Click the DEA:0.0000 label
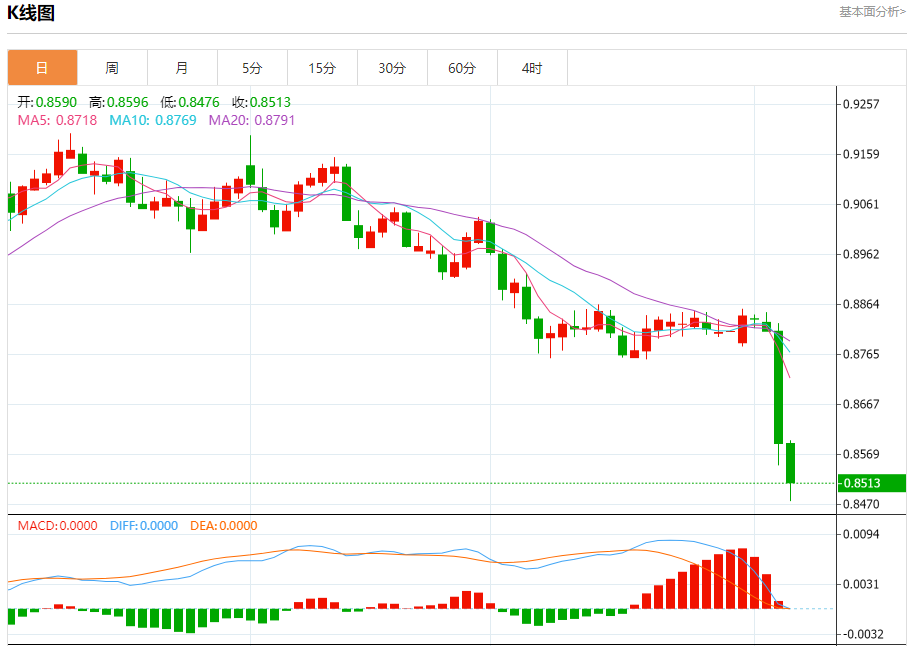Screen dimensions: 912x646 coord(223,526)
